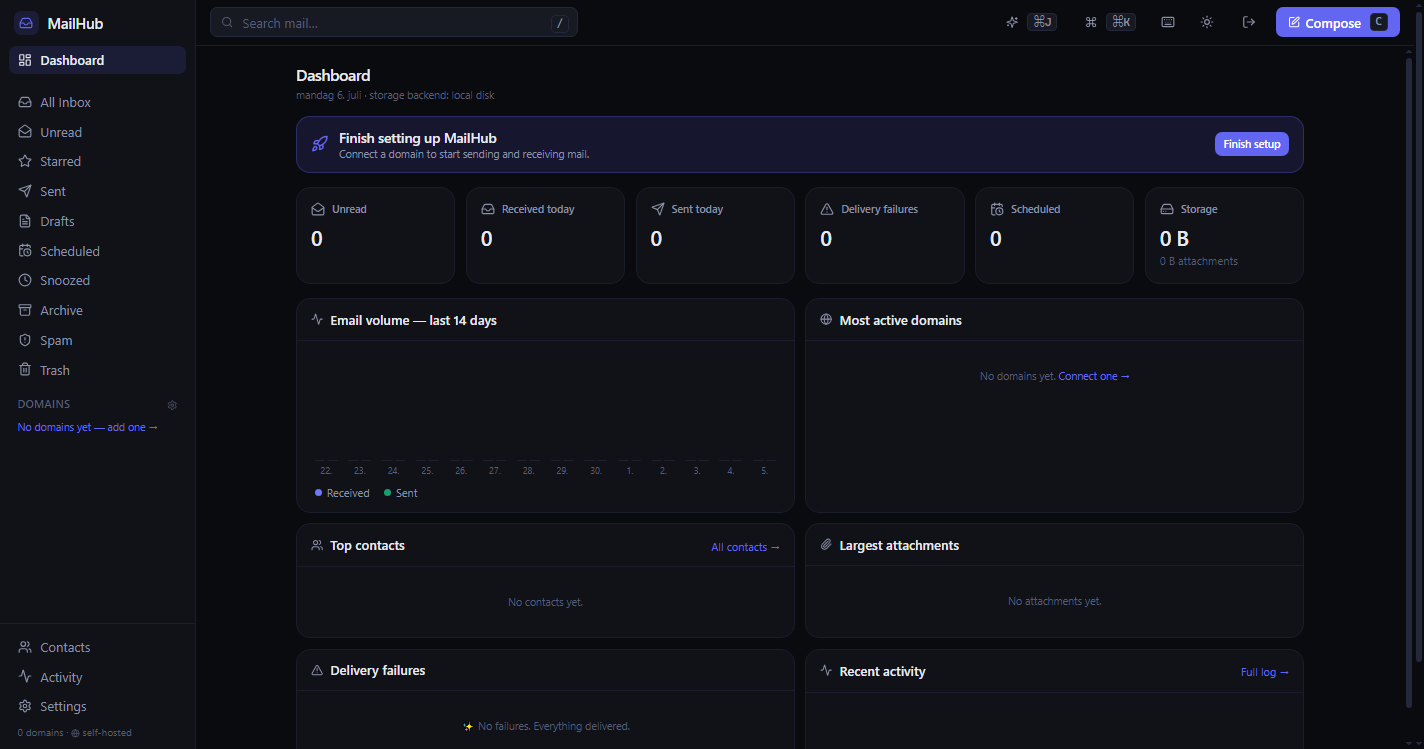Focus the Search mail field

pos(394,22)
